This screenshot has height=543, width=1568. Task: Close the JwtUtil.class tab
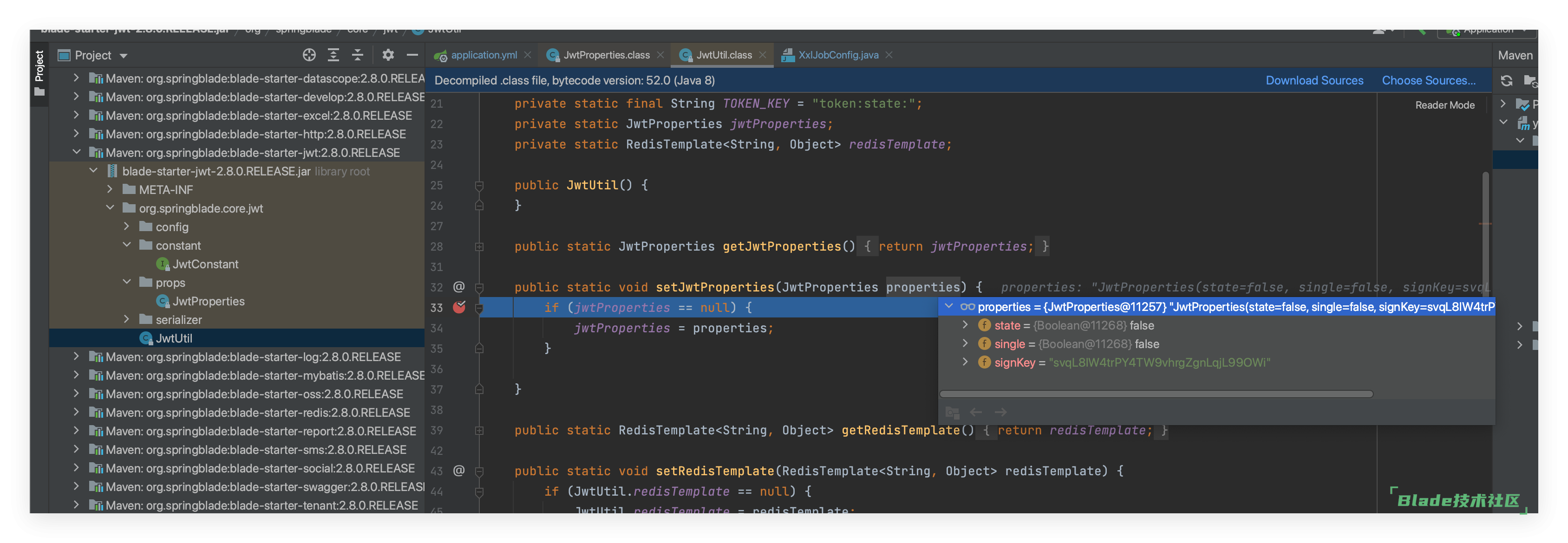763,55
